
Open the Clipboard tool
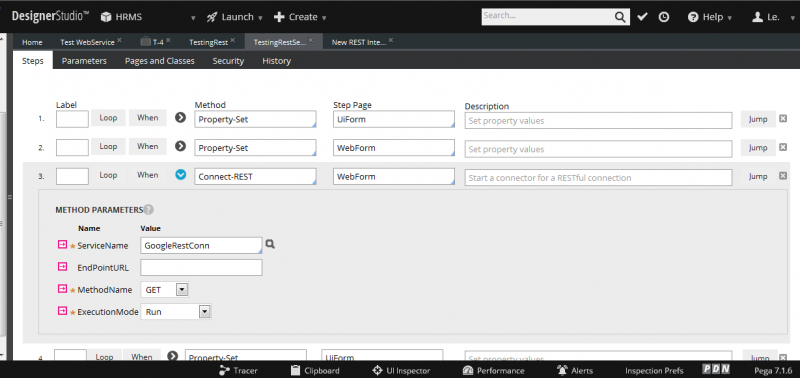(315, 370)
